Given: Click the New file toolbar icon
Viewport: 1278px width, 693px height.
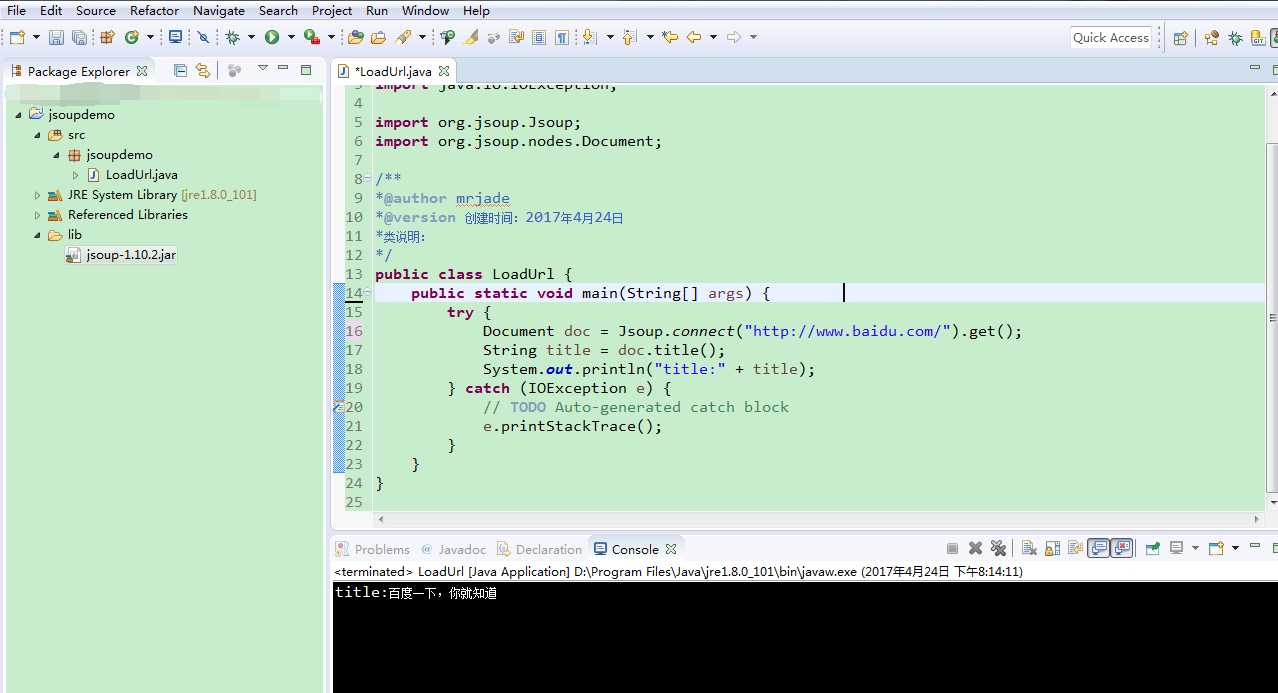Looking at the screenshot, I should [x=17, y=37].
